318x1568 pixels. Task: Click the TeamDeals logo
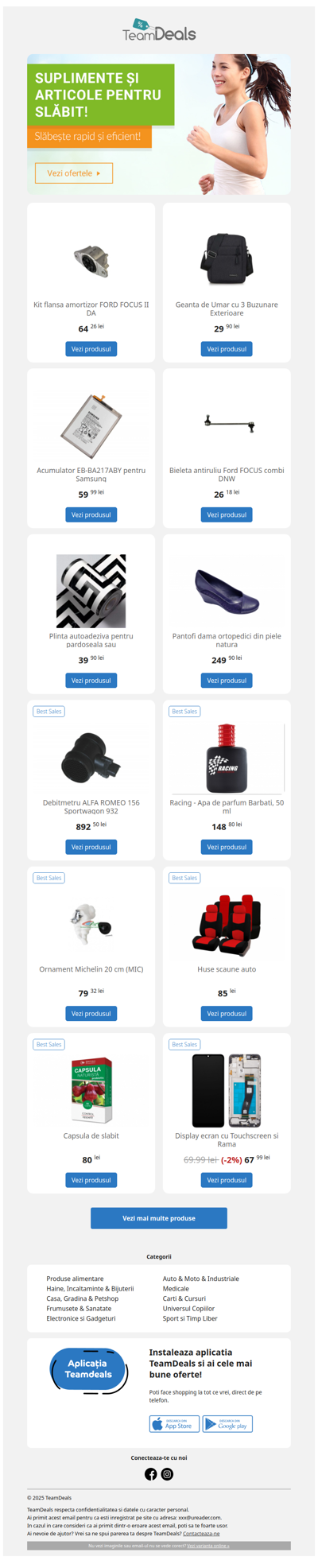159,30
